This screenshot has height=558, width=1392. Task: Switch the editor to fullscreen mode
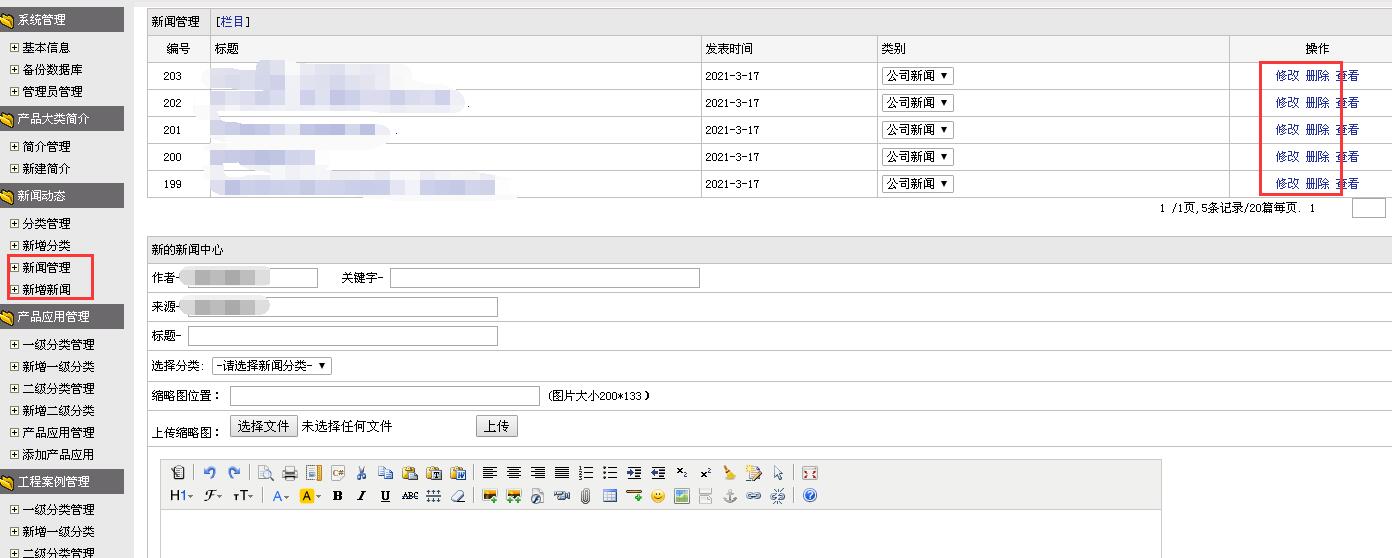810,473
